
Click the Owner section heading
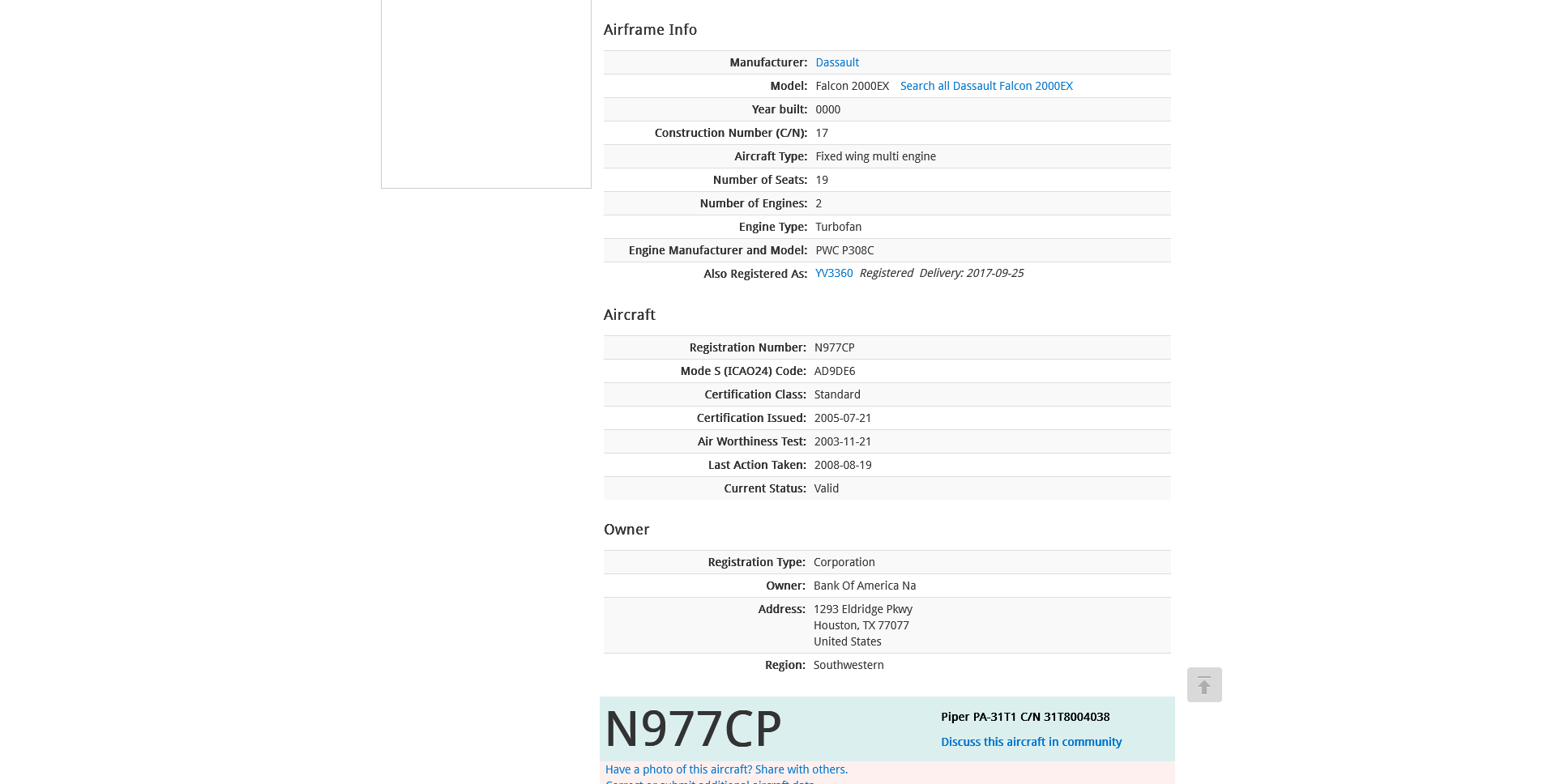(x=626, y=530)
